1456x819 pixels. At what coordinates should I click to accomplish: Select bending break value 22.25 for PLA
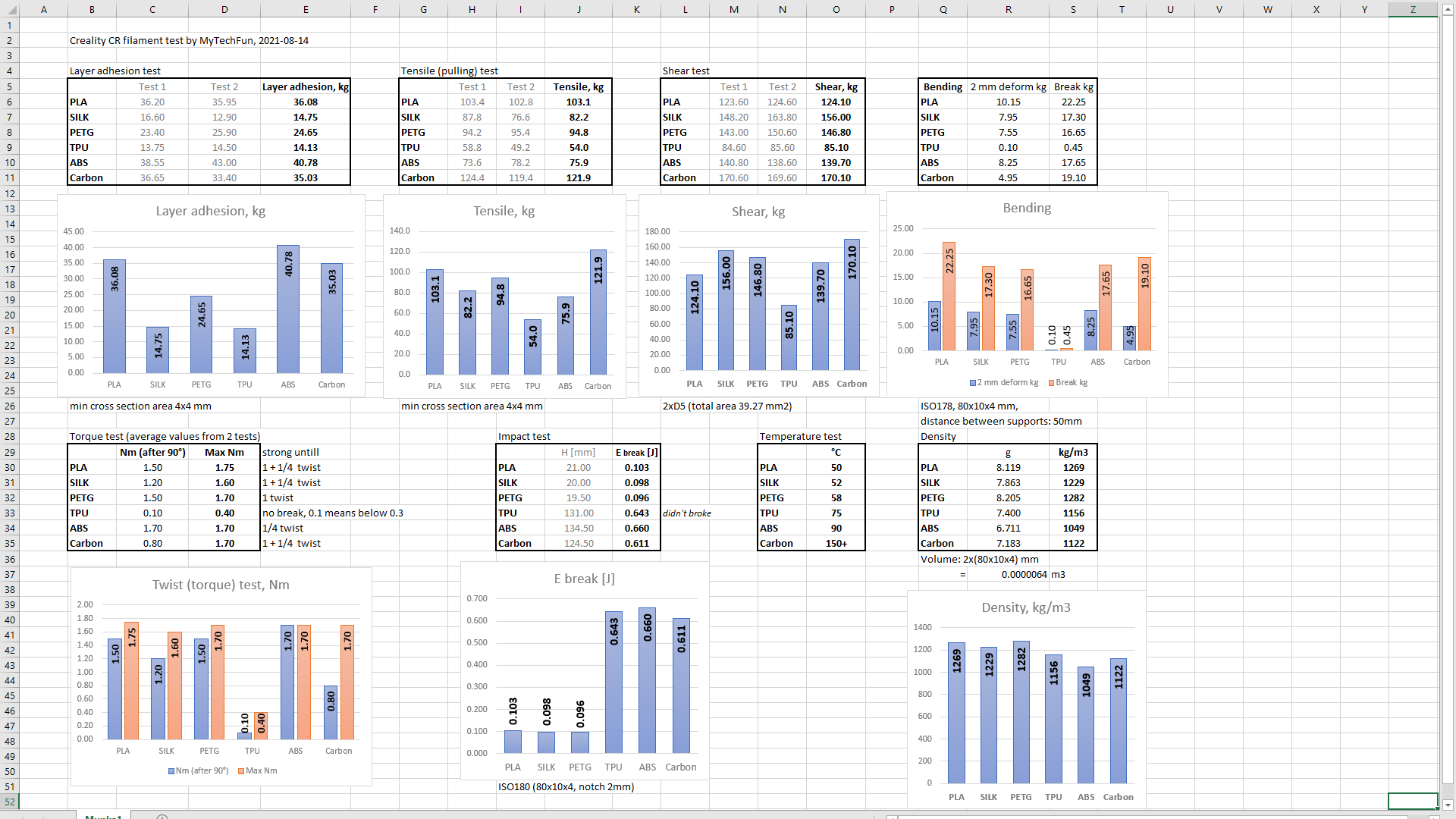tap(1073, 102)
